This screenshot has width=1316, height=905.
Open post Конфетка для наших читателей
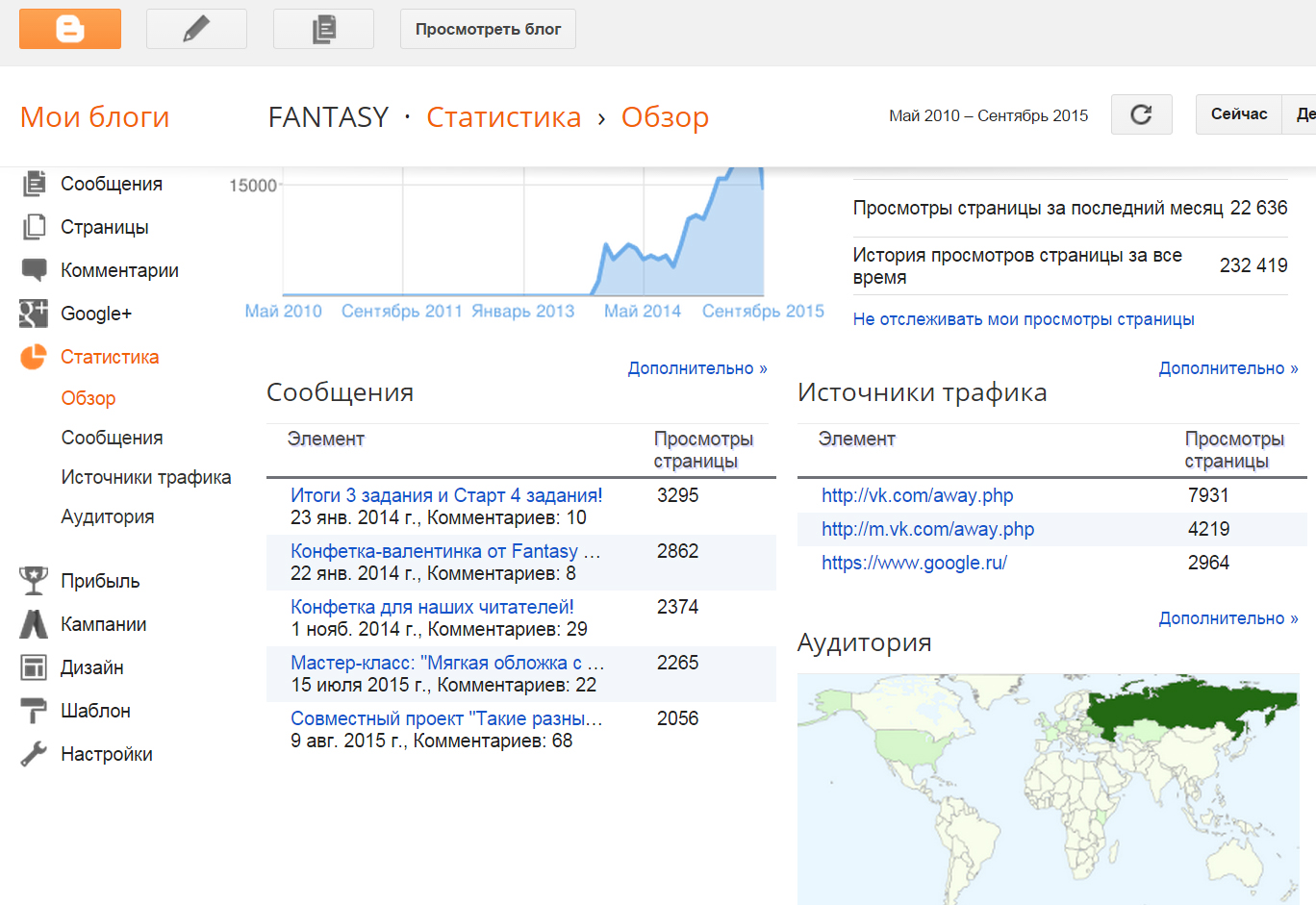[x=432, y=607]
